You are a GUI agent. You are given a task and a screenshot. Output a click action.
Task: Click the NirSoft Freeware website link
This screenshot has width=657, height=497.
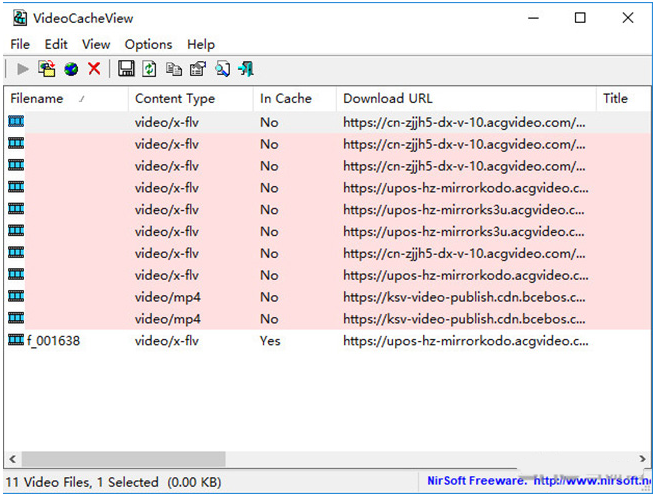(540, 482)
